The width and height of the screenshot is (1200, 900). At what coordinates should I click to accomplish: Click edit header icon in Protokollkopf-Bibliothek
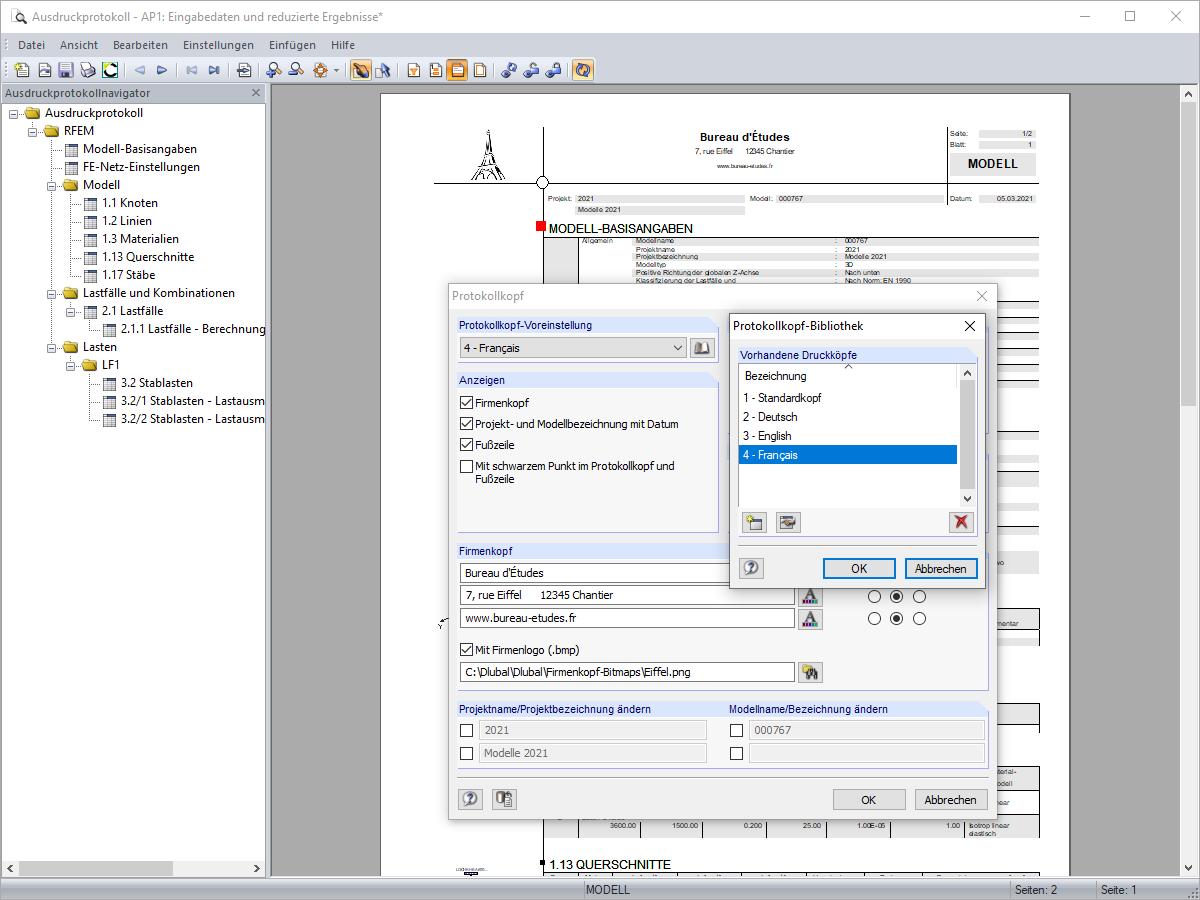click(x=789, y=522)
